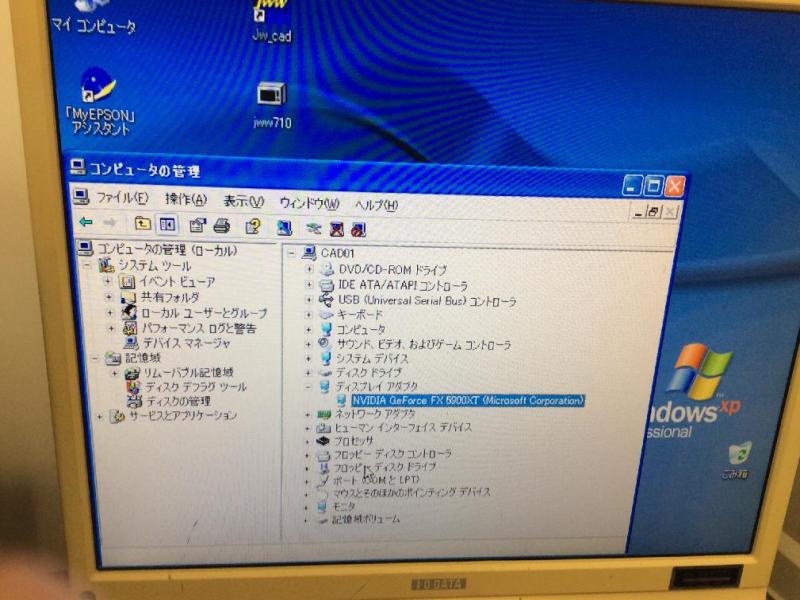
Task: Select 記憶域ボリューム category
Action: pyautogui.click(x=366, y=519)
